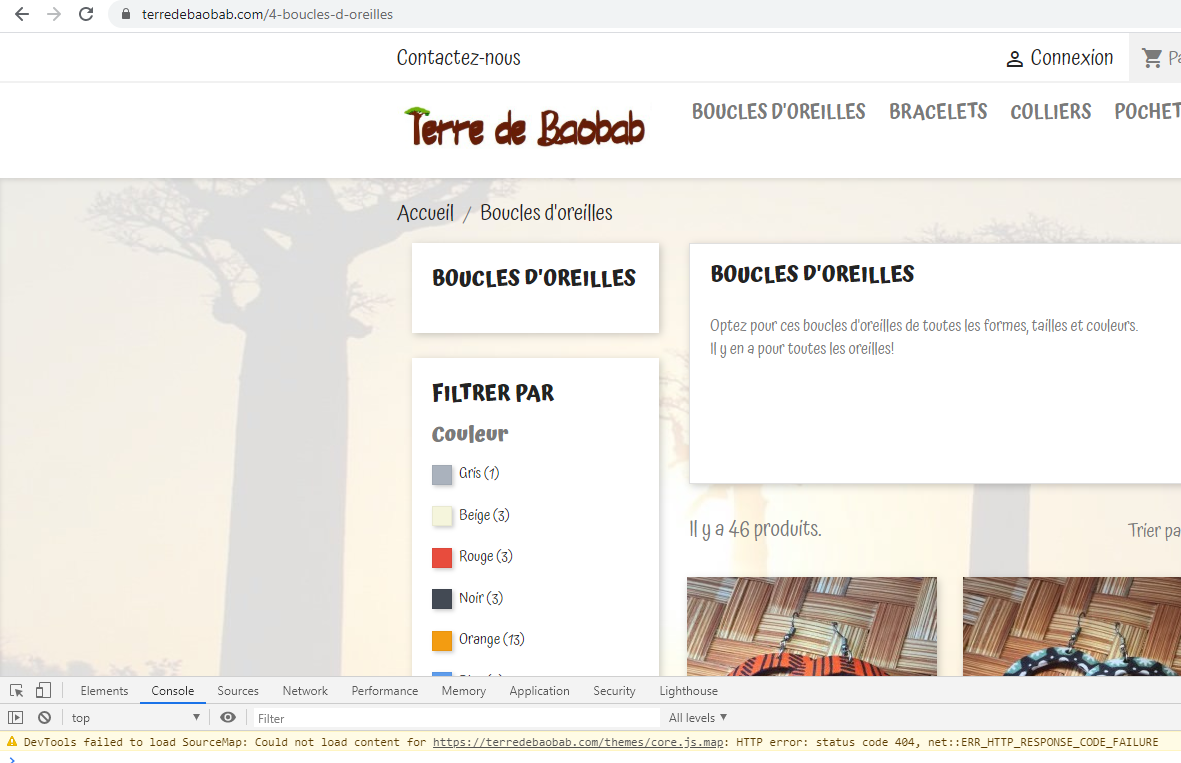Open the JavaScript context dropdown showing top

(x=135, y=717)
